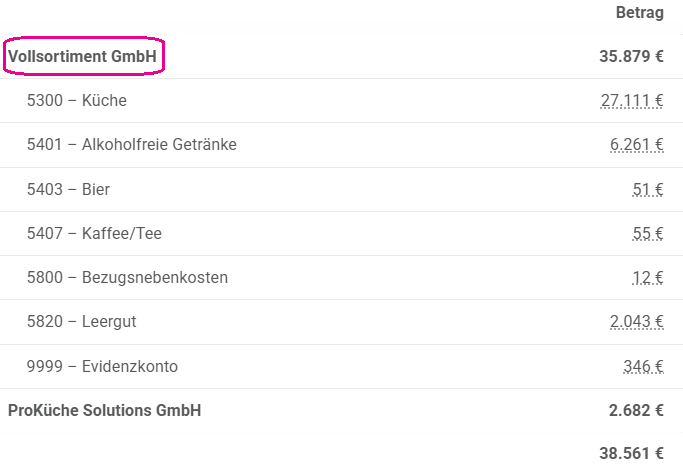Click the Vollsortiment total 35.879 €

coord(631,56)
